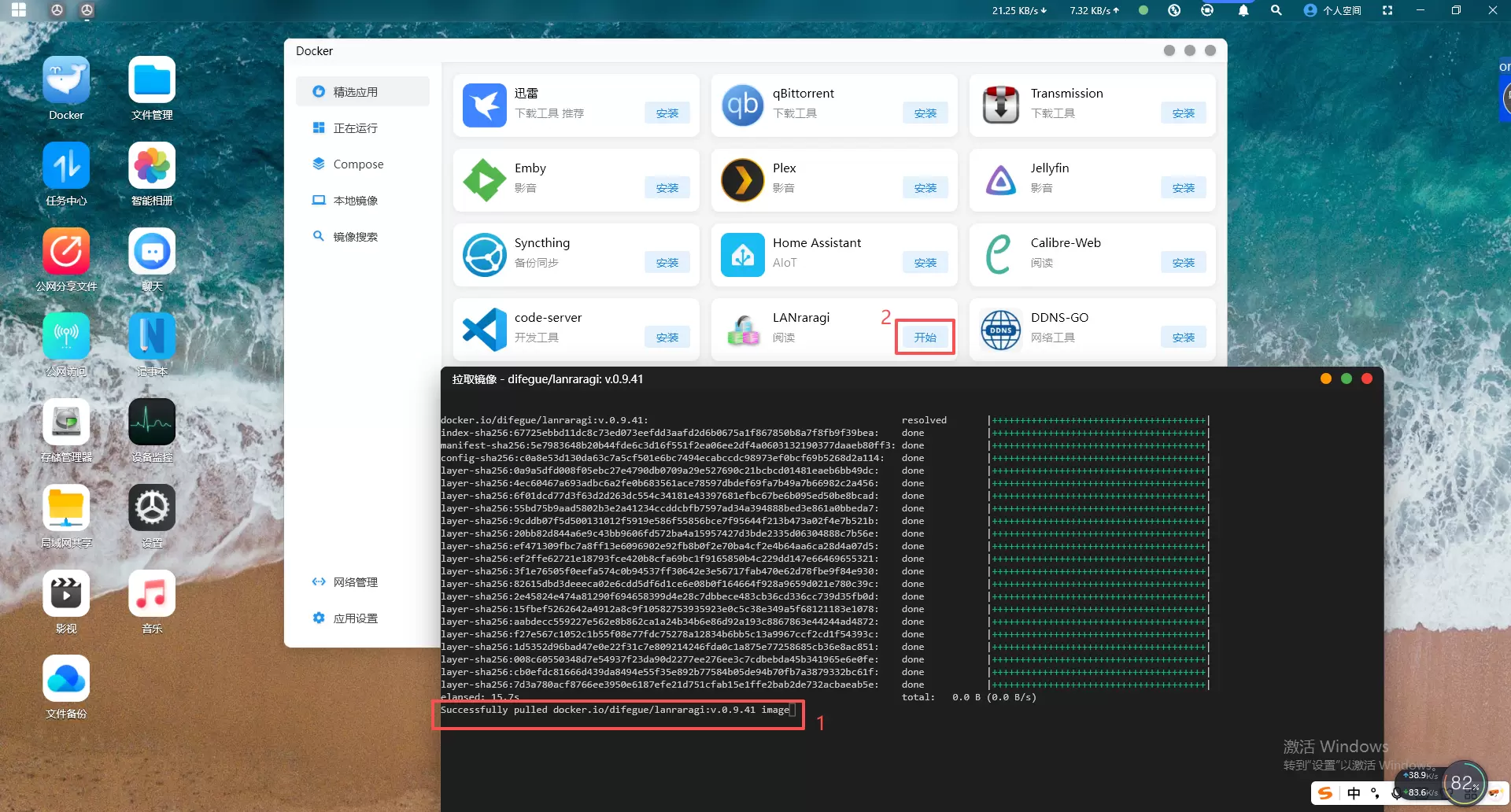Open the 智能相册 smart album icon
Screen dimensions: 1511x812
[152, 167]
